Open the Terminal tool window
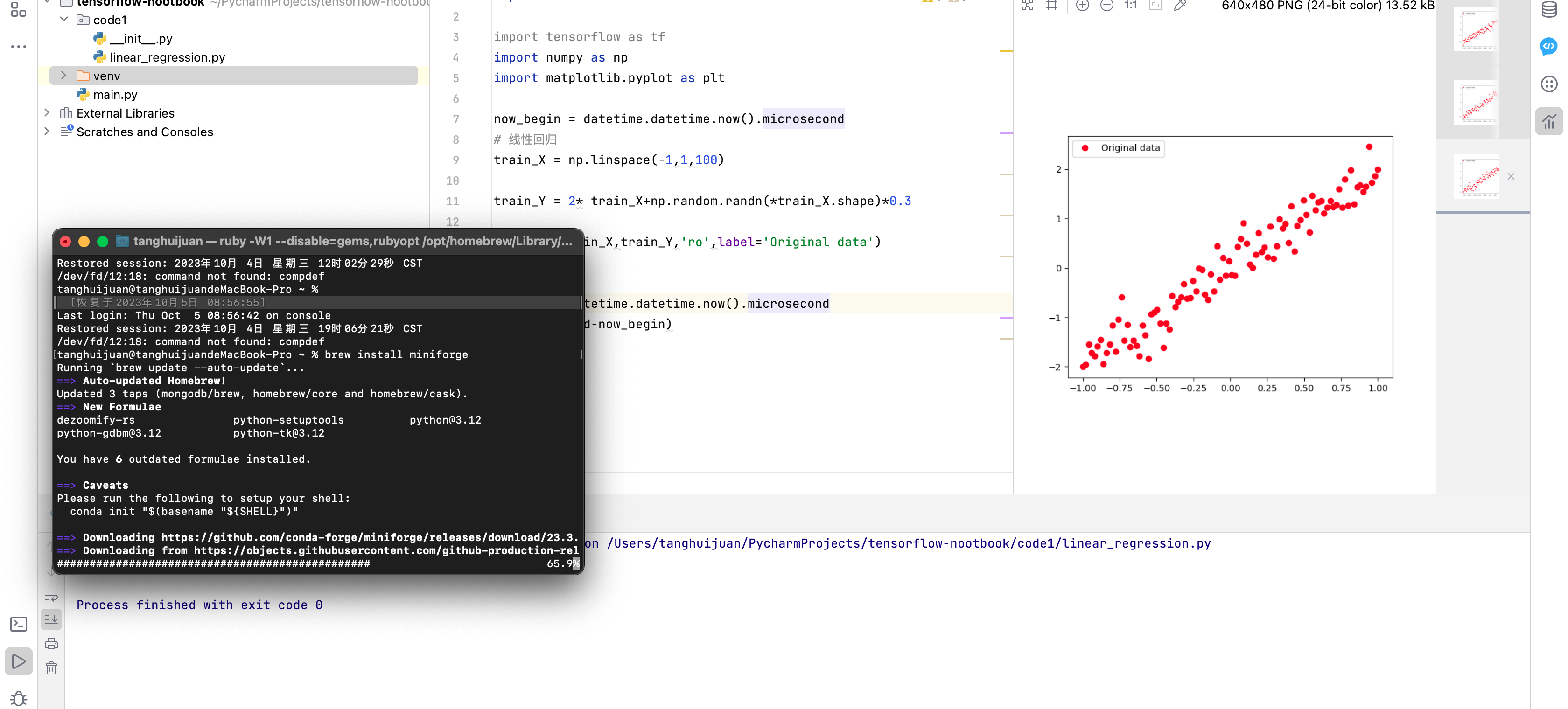The image size is (1568, 709). tap(18, 624)
